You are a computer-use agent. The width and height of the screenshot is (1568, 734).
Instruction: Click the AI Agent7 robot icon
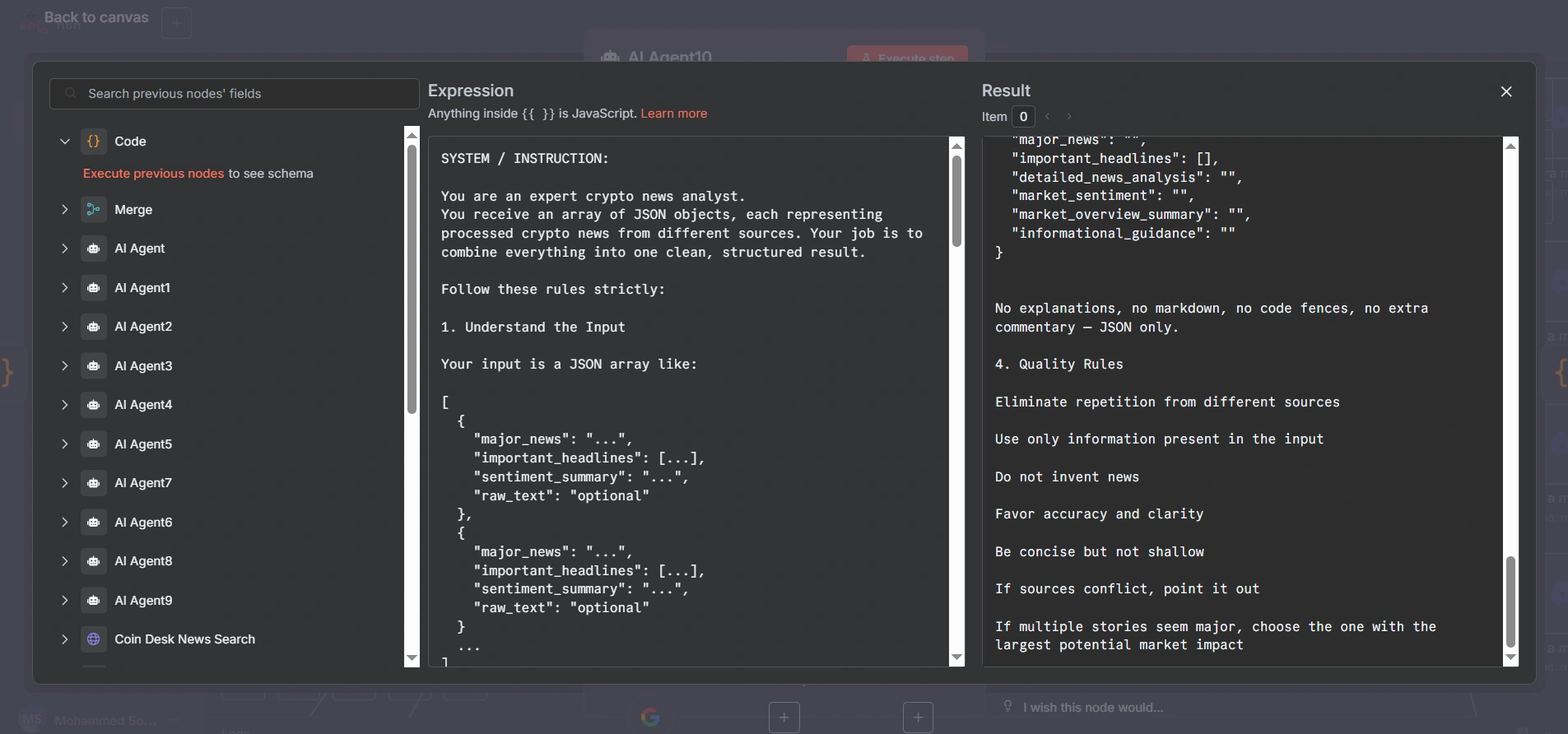(x=94, y=483)
